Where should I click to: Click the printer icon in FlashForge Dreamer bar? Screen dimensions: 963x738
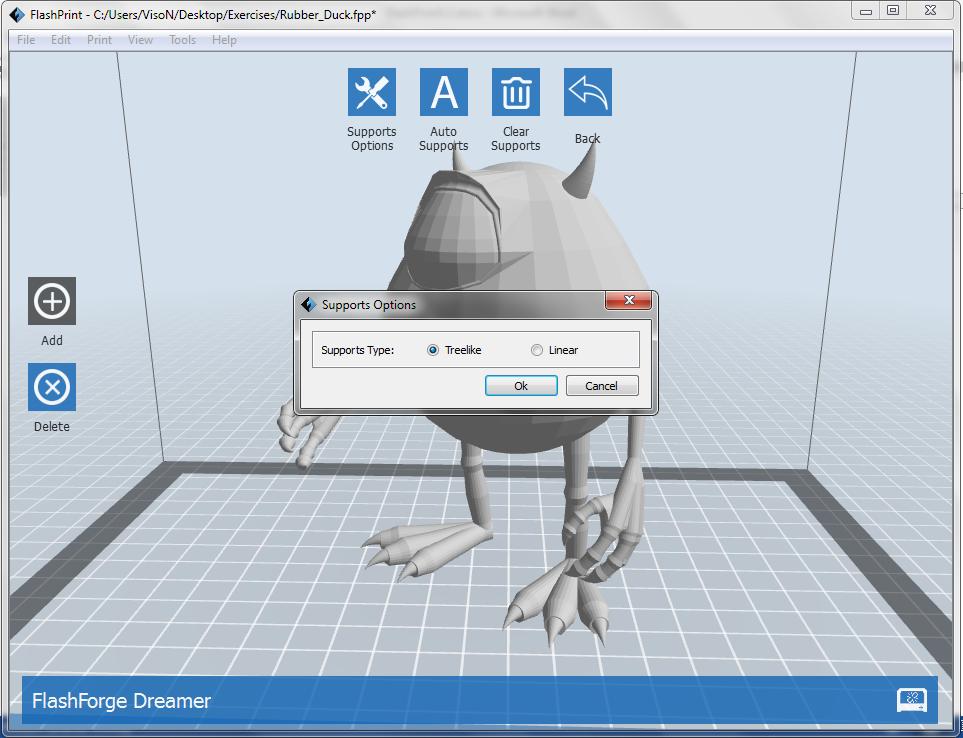(x=911, y=700)
